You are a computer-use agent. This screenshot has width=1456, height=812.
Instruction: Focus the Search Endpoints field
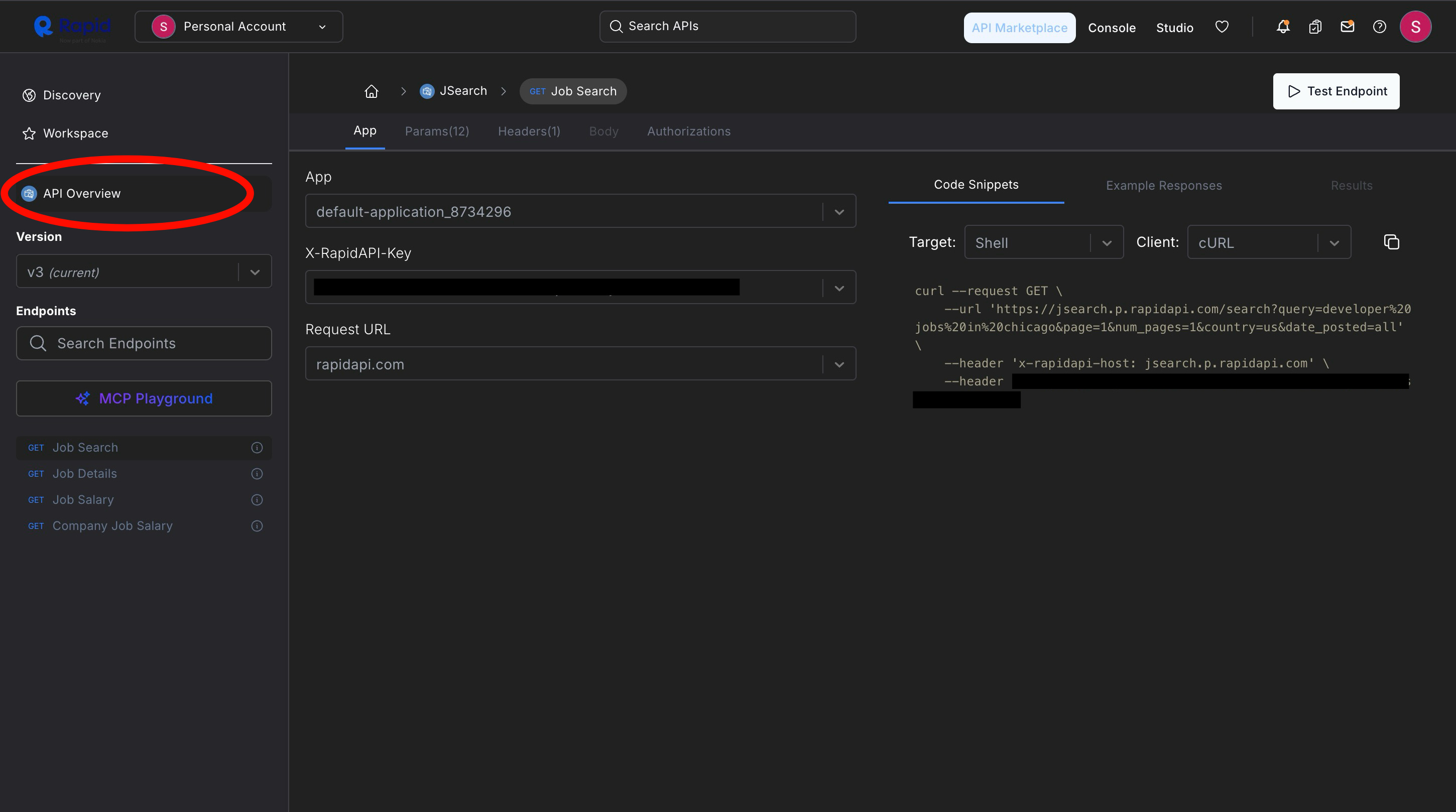[144, 344]
